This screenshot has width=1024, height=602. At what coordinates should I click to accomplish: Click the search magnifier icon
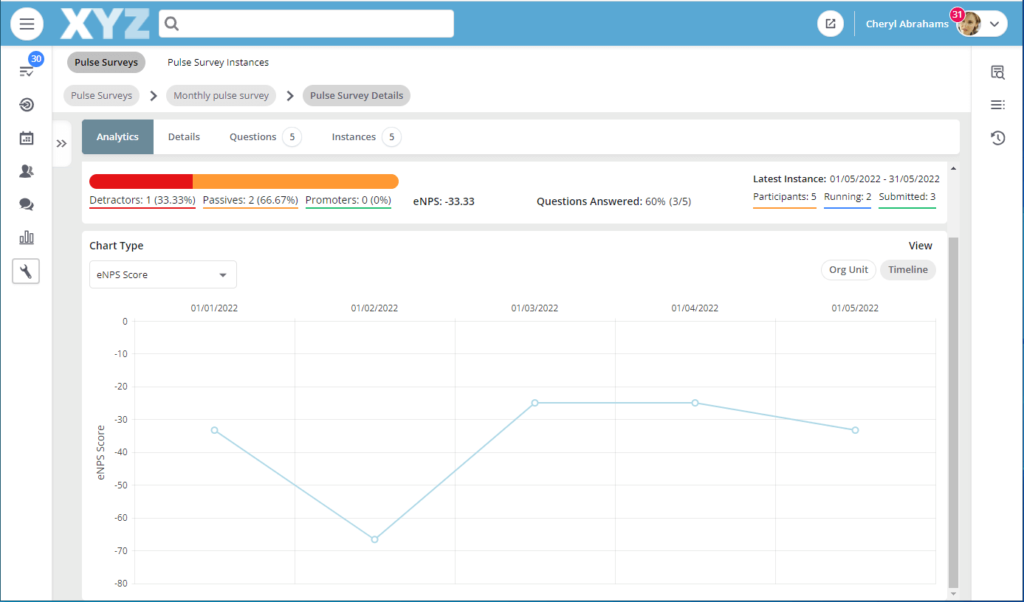point(172,24)
